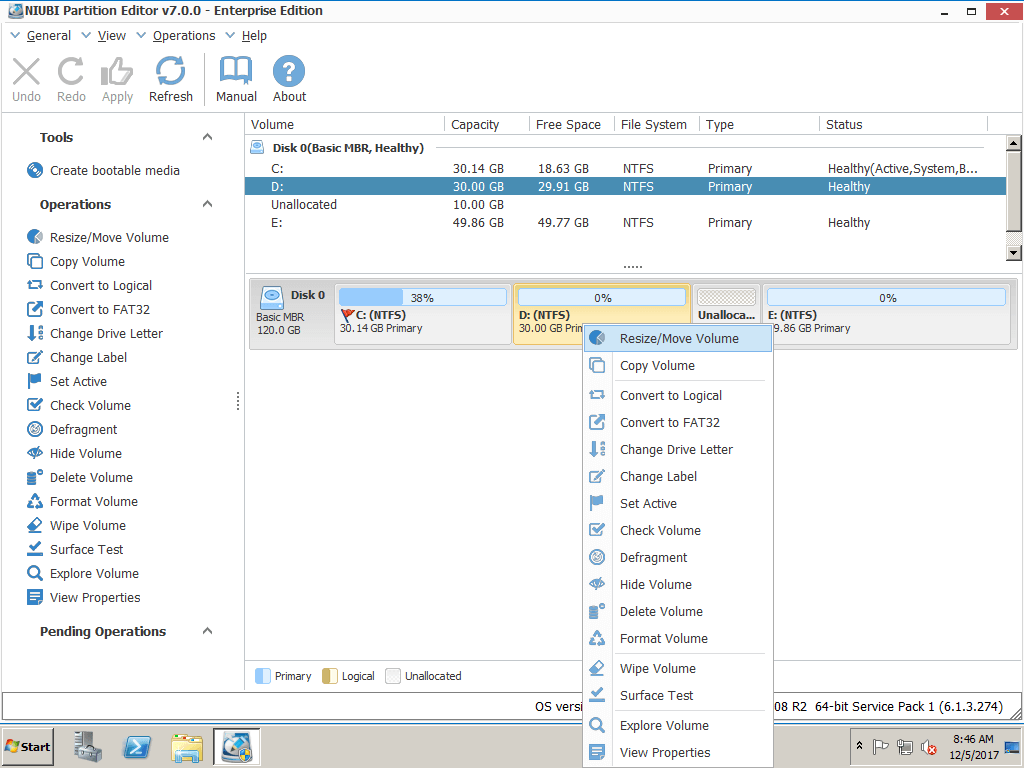Open the General menu

48,36
